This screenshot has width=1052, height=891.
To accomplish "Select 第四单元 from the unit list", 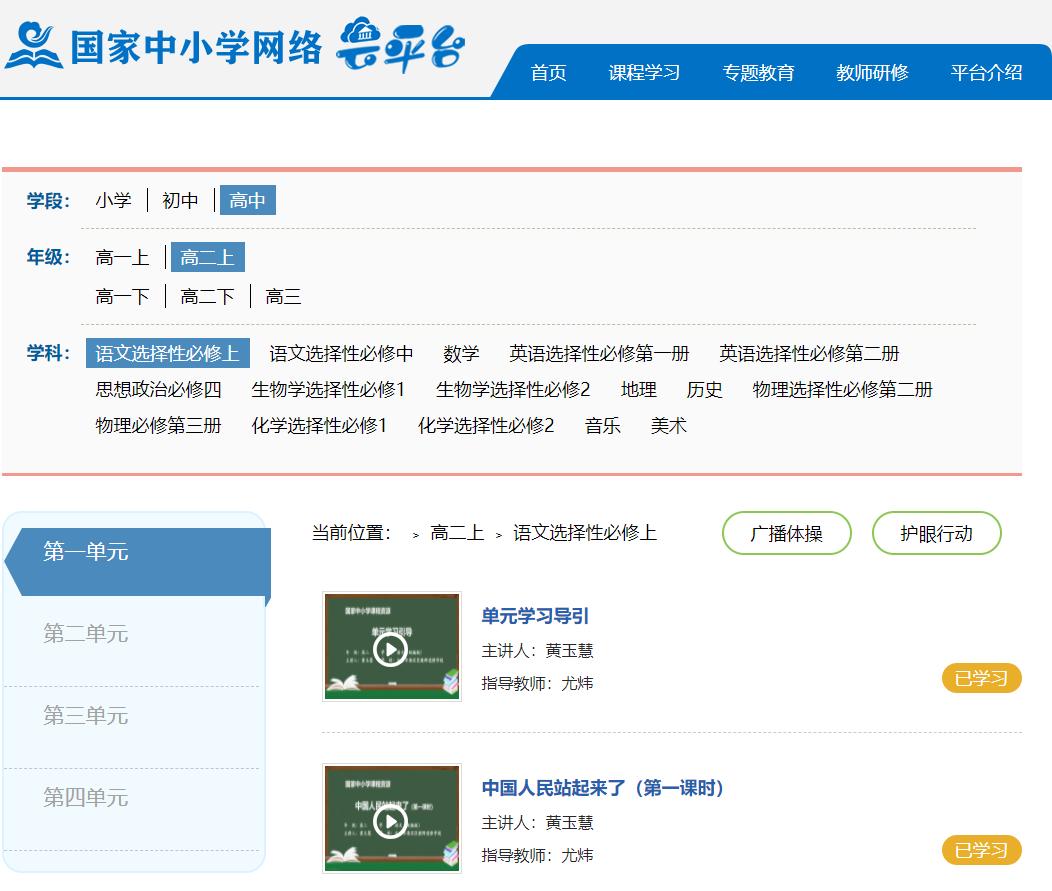I will (86, 798).
